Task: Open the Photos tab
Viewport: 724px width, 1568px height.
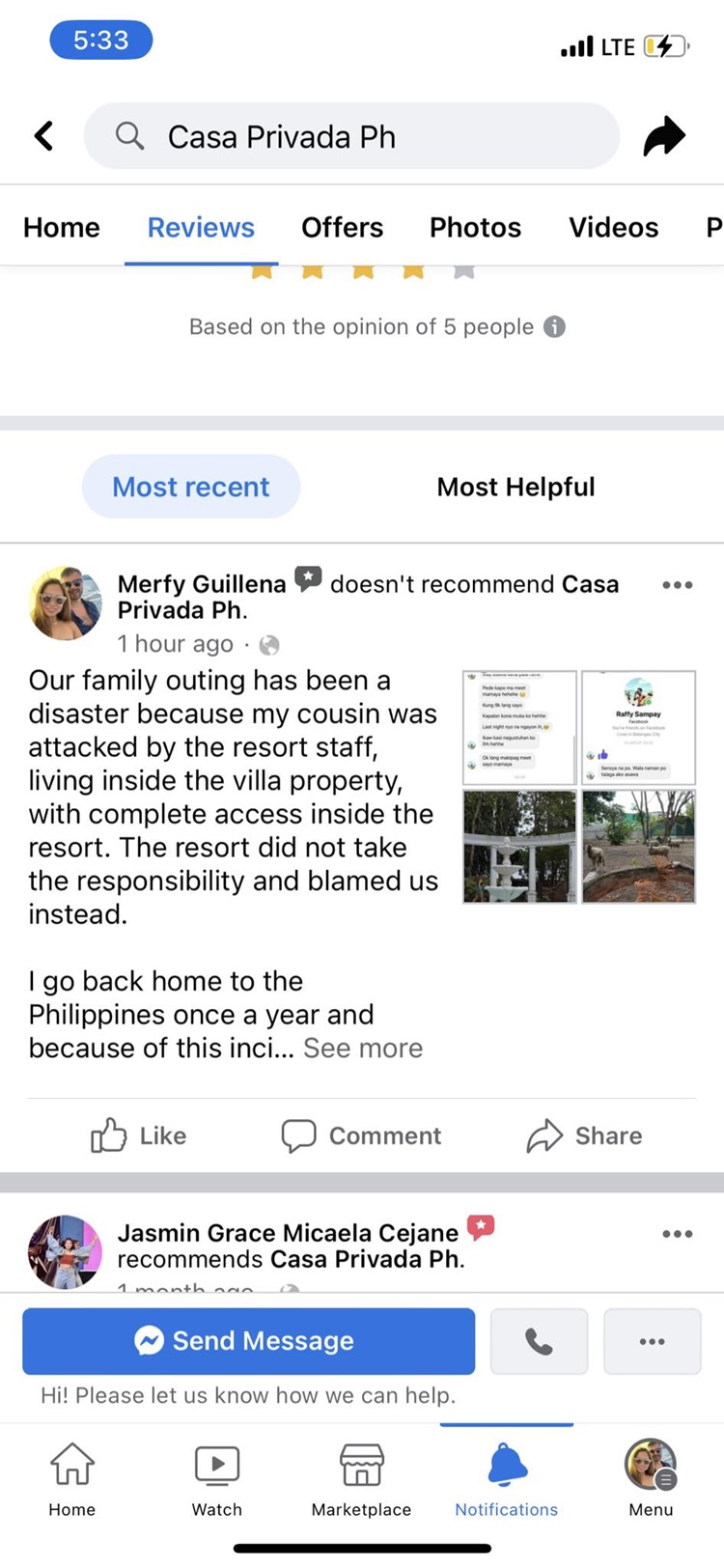Action: click(475, 228)
